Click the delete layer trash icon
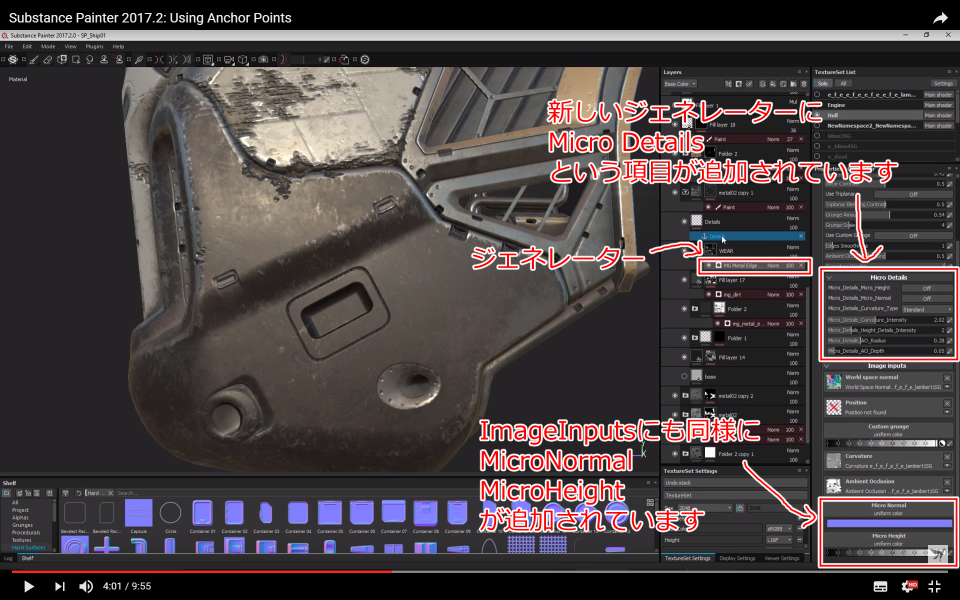The height and width of the screenshot is (600, 960). (x=804, y=84)
